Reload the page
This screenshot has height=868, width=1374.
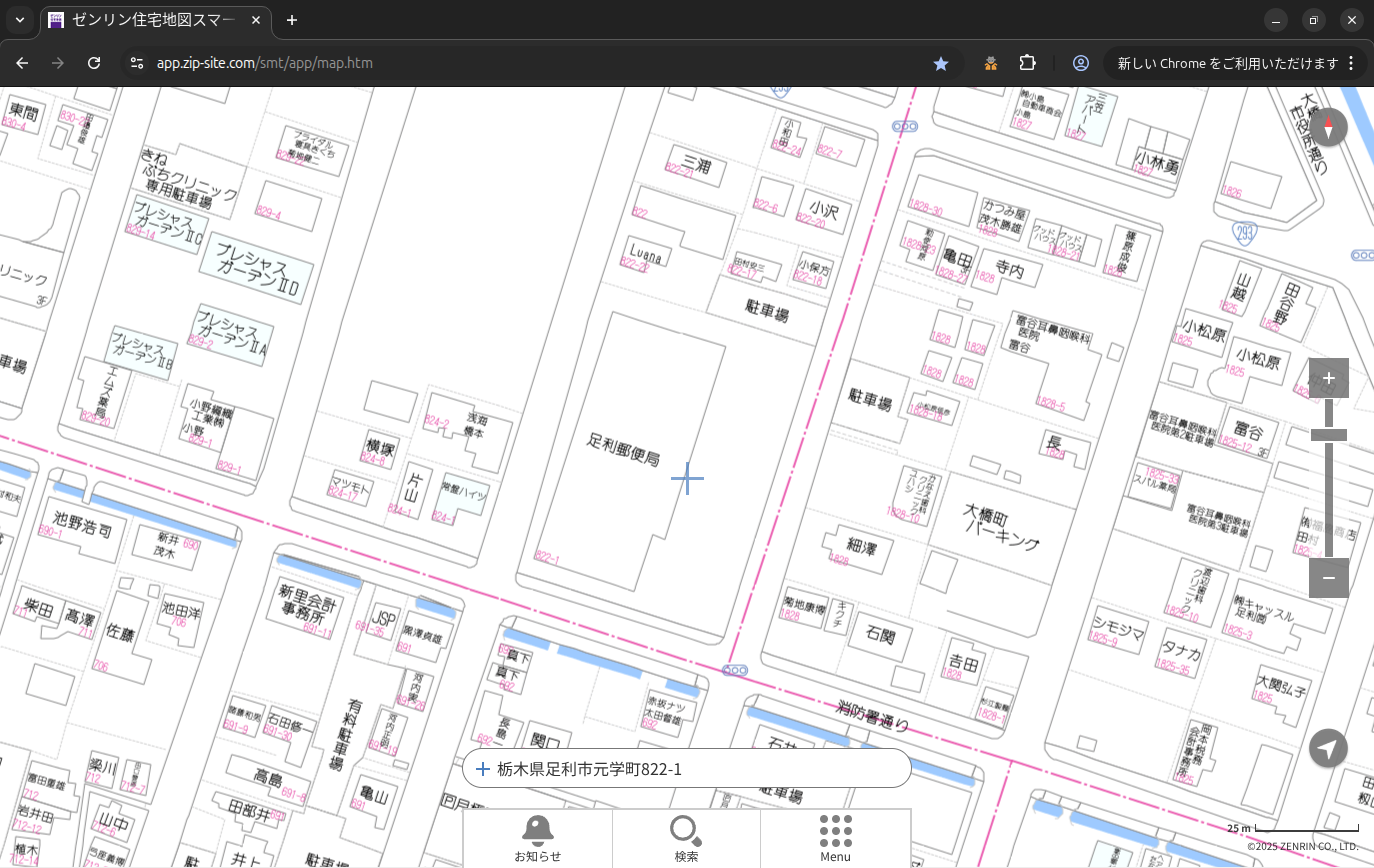(x=94, y=63)
